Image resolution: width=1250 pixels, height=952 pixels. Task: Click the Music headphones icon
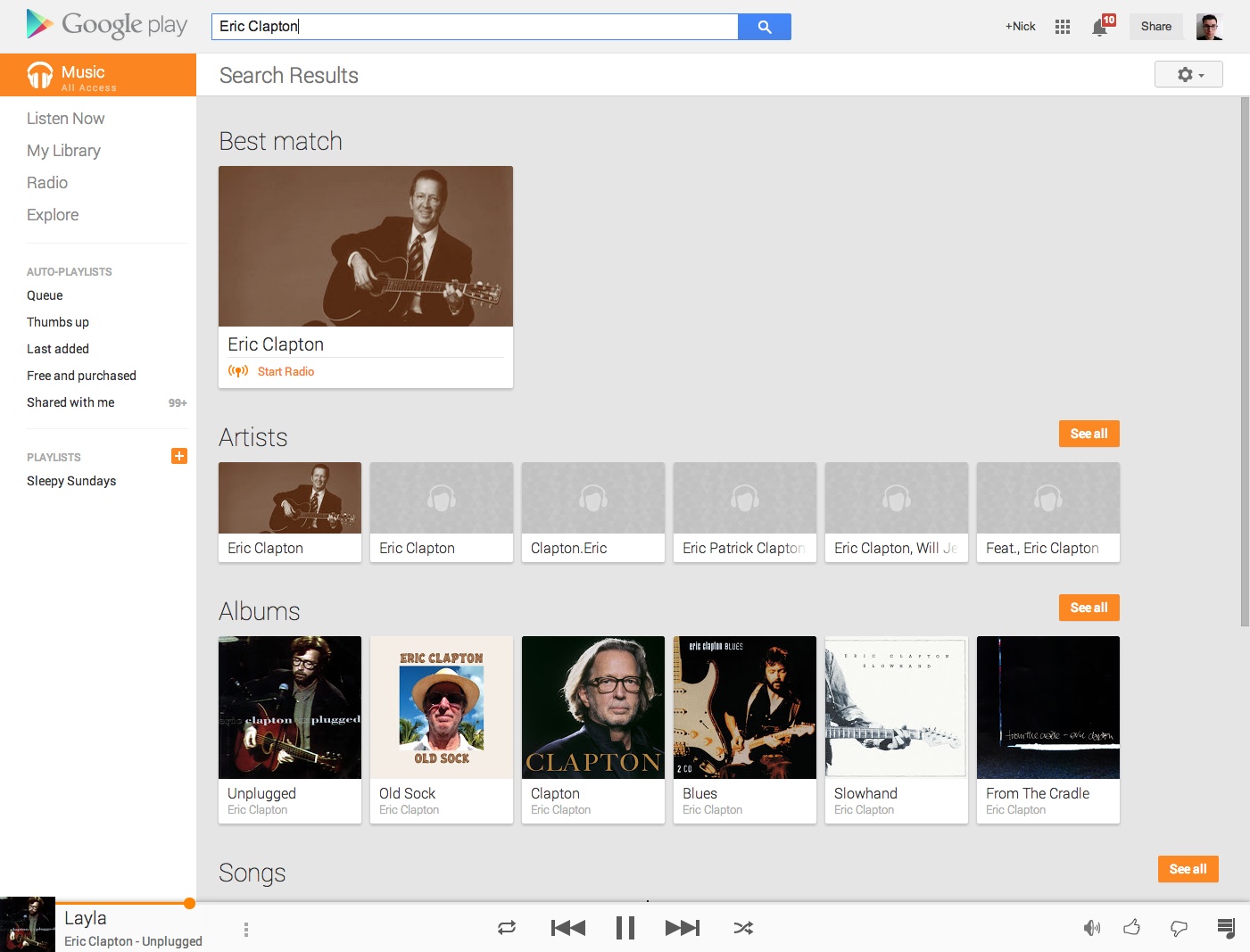(x=39, y=75)
